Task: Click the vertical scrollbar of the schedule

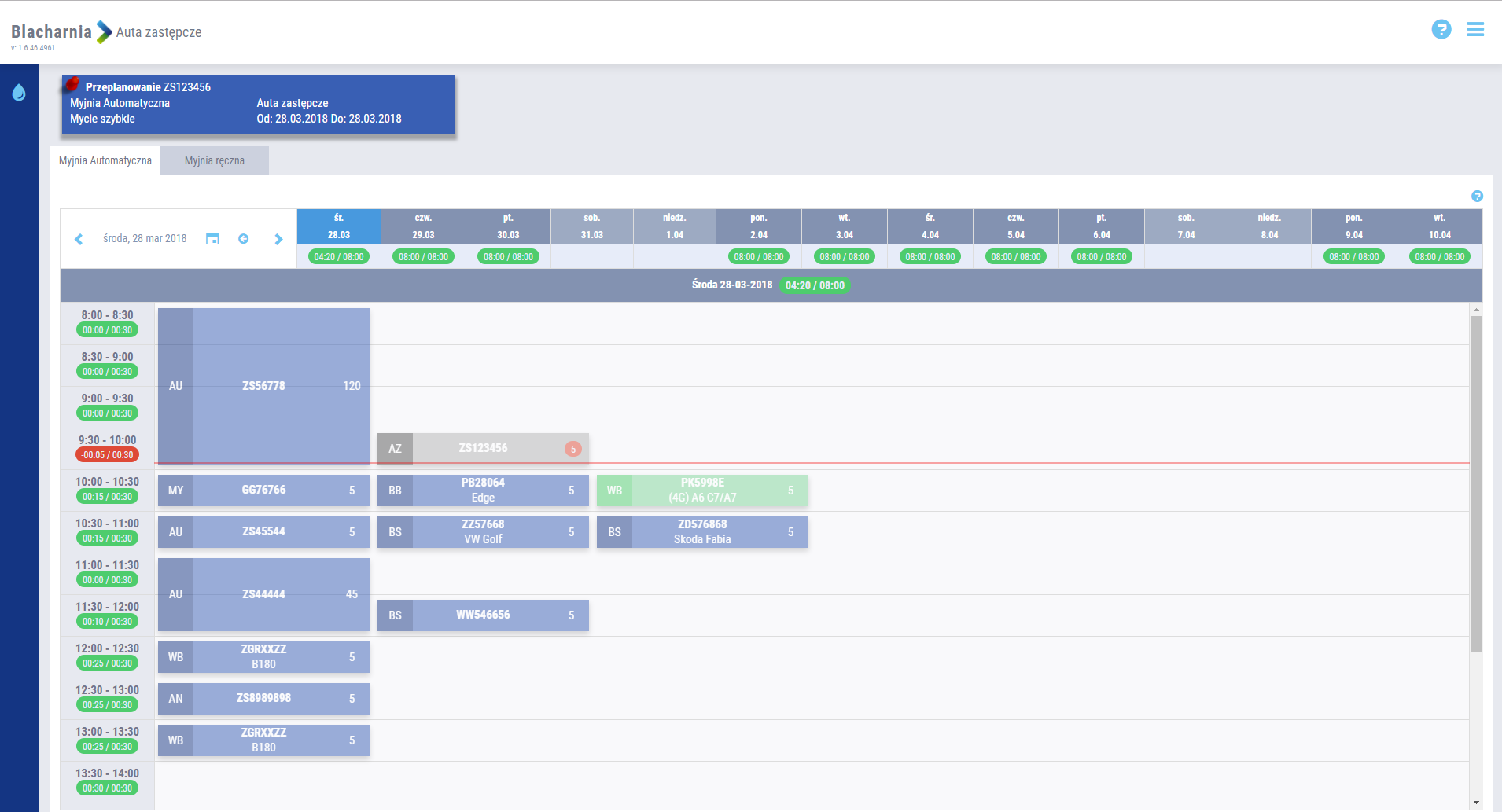Action: 1476,483
